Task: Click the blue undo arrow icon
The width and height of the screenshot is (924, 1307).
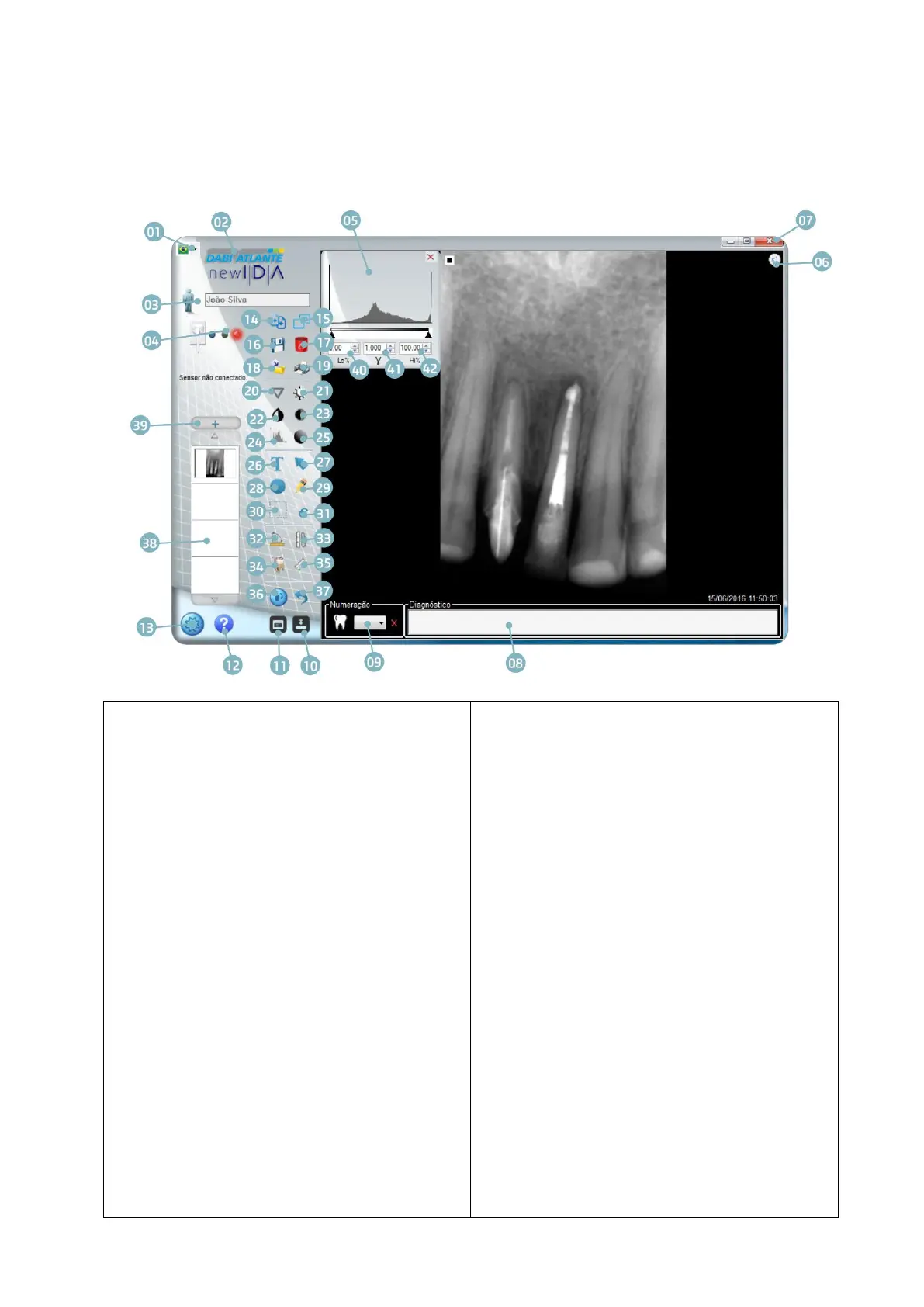Action: 302,596
